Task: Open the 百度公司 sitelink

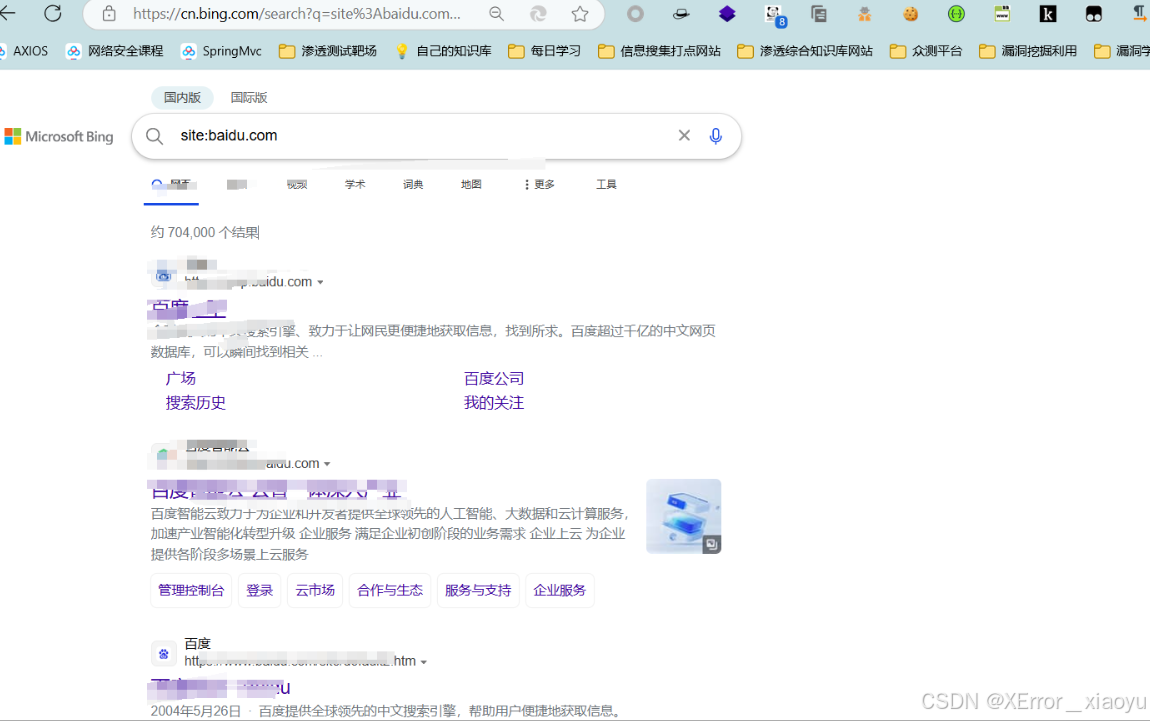Action: [494, 378]
